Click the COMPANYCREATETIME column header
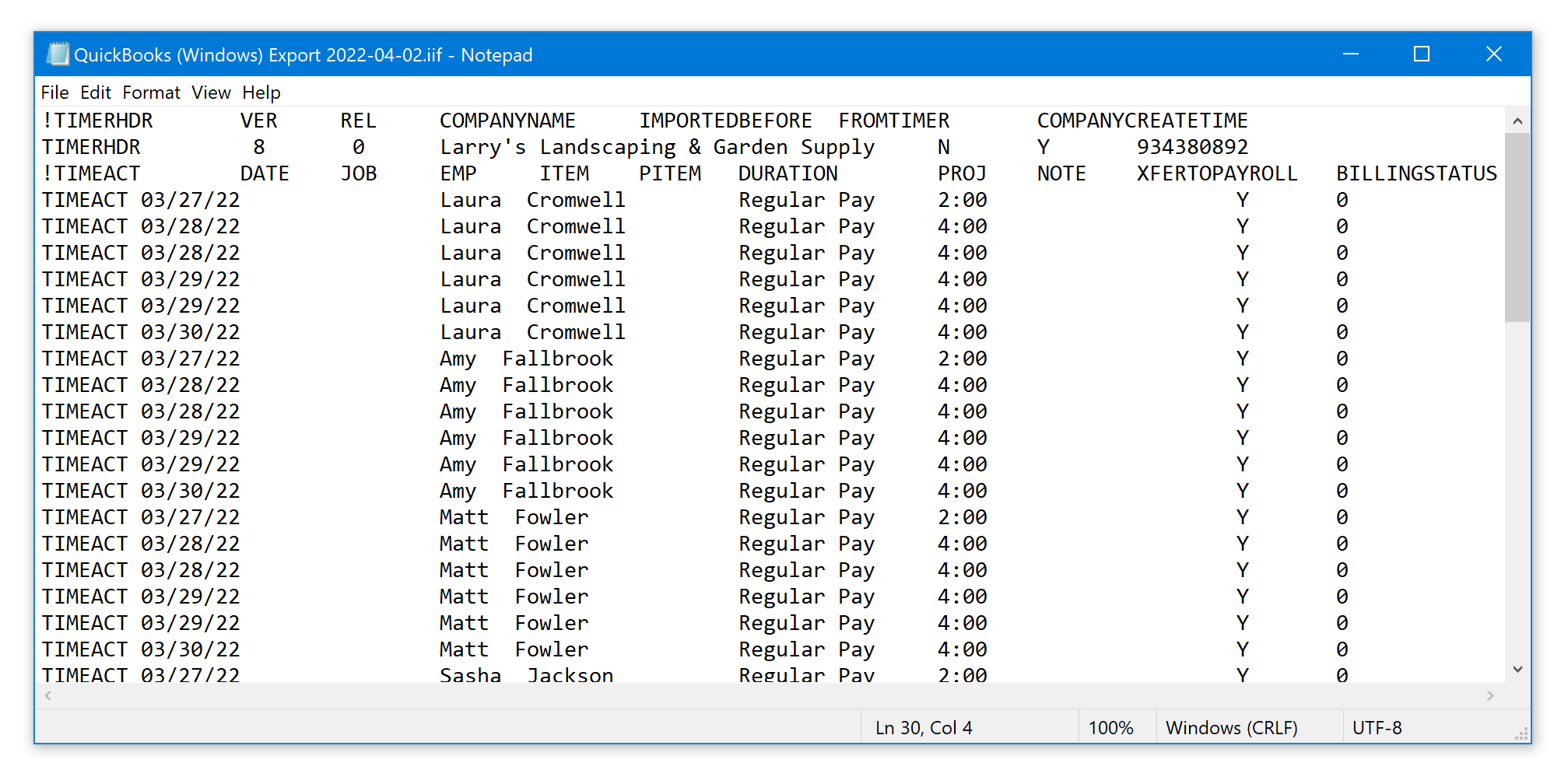Screen dimensions: 1561x784 coord(1142,121)
